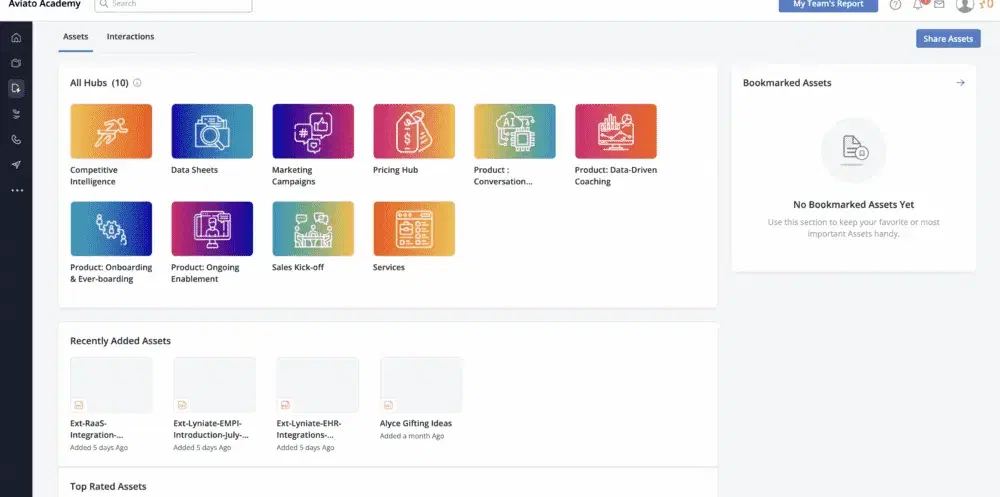Click the Pricing Hub label
This screenshot has width=1000, height=497.
[x=395, y=170]
